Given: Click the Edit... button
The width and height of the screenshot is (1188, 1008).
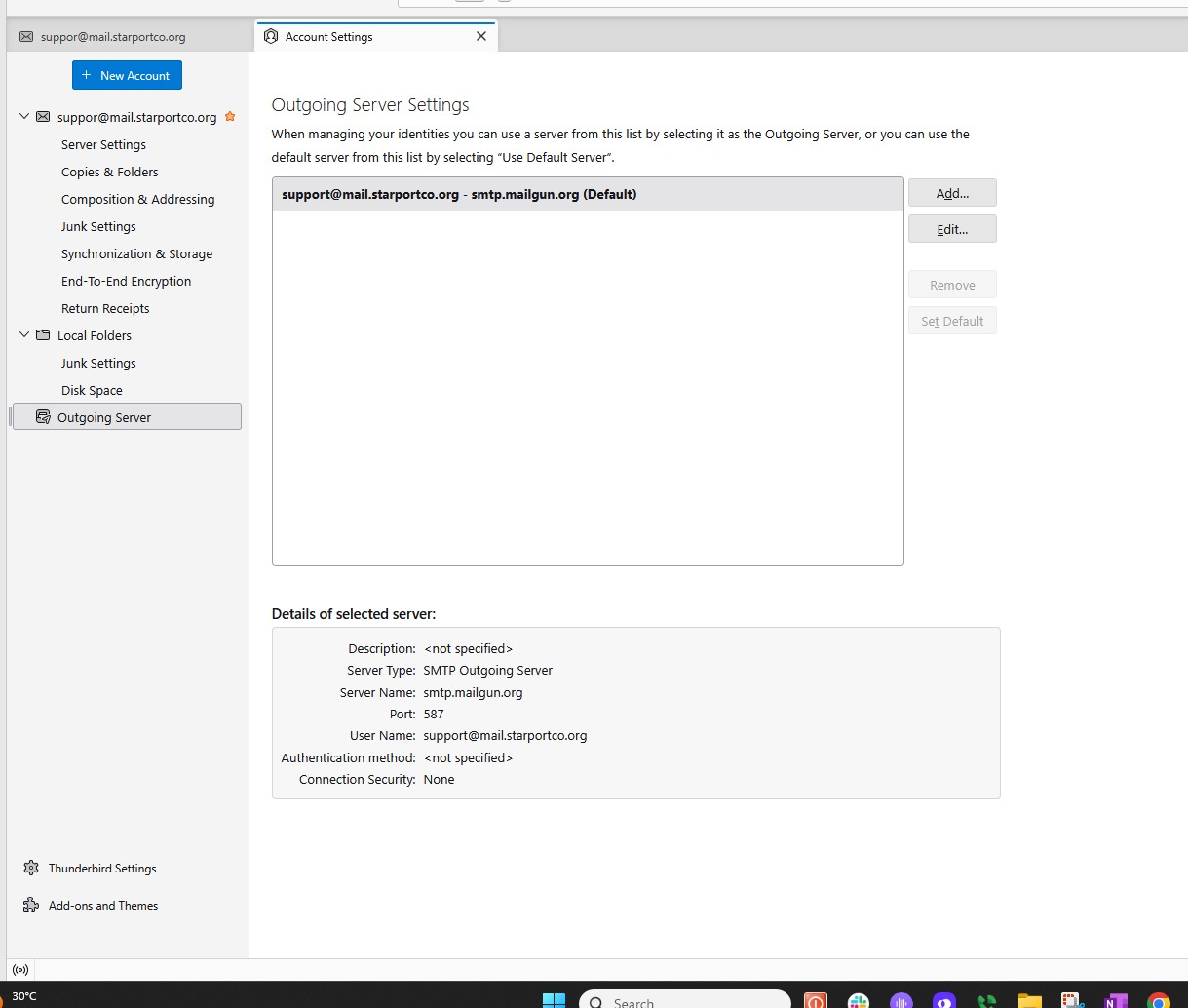Looking at the screenshot, I should pyautogui.click(x=952, y=229).
